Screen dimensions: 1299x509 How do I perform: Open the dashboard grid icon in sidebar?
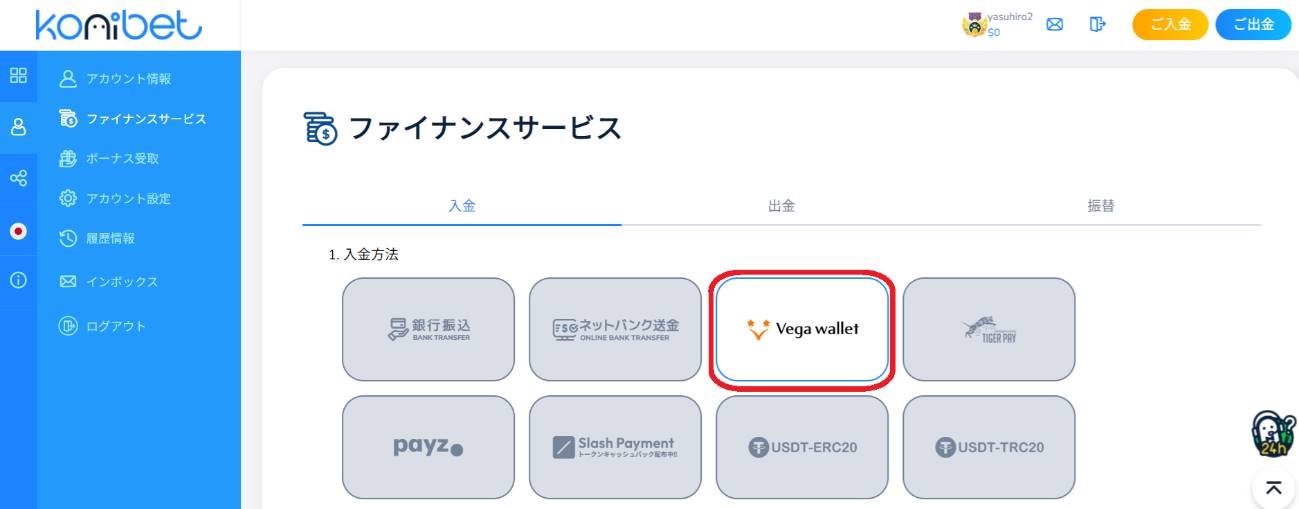(x=18, y=75)
